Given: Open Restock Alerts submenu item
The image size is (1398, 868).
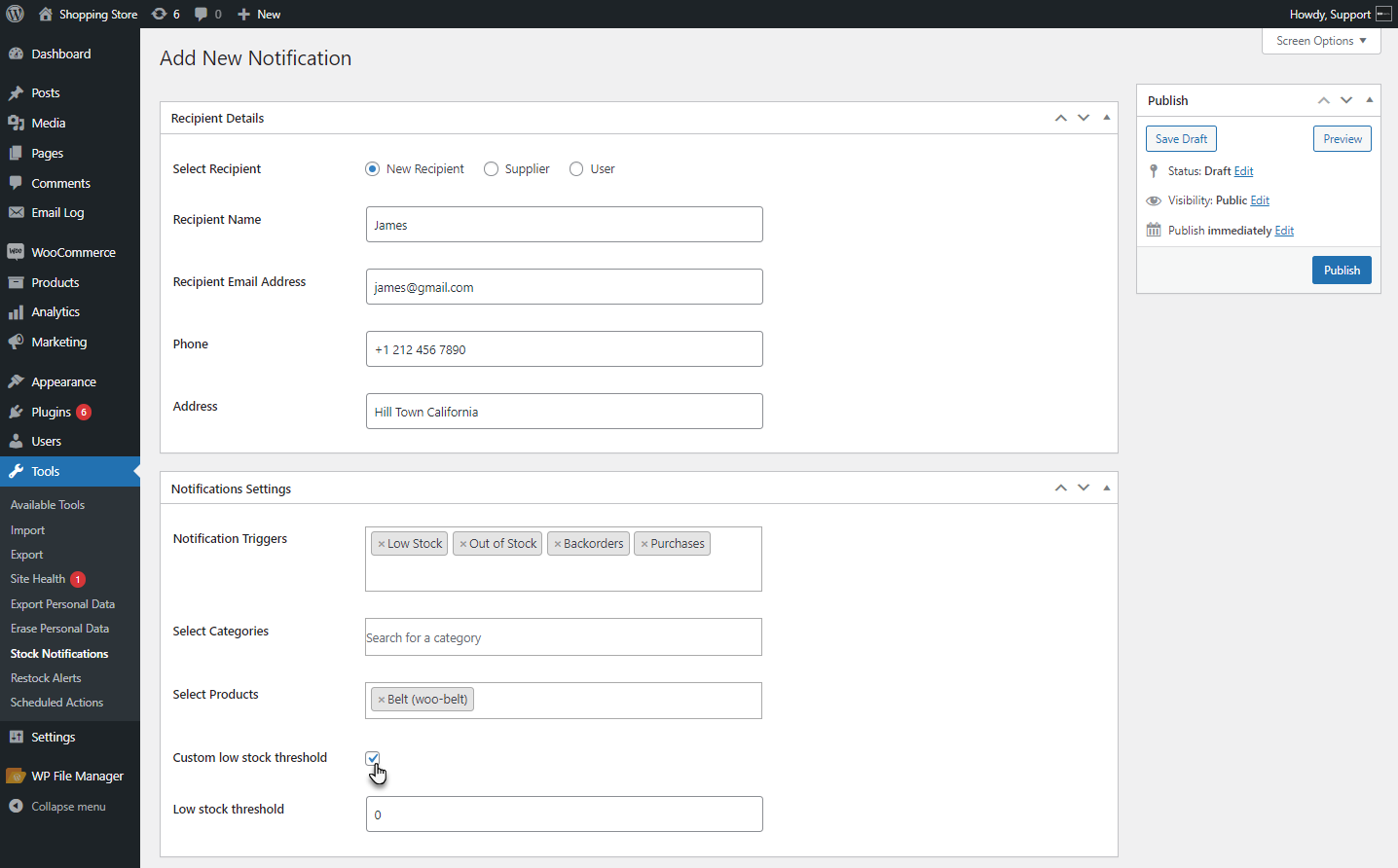Looking at the screenshot, I should pyautogui.click(x=46, y=678).
